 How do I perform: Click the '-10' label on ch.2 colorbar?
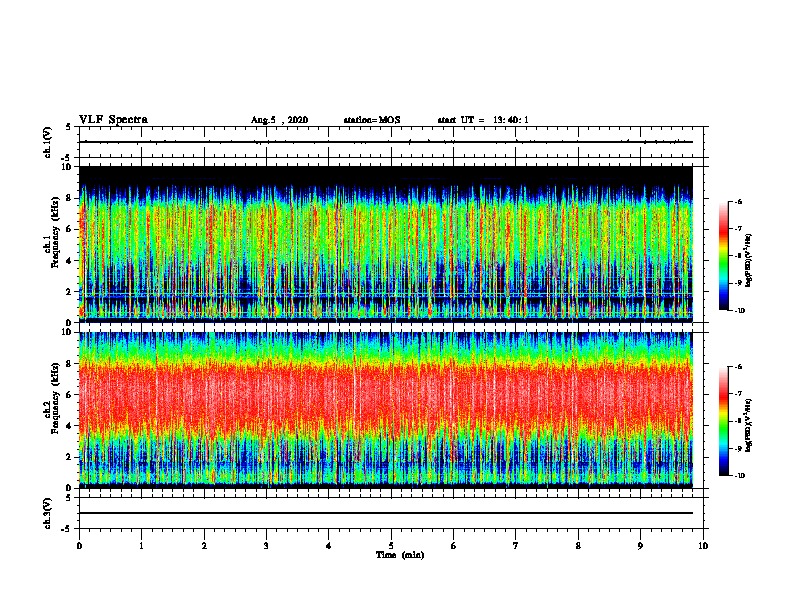739,476
